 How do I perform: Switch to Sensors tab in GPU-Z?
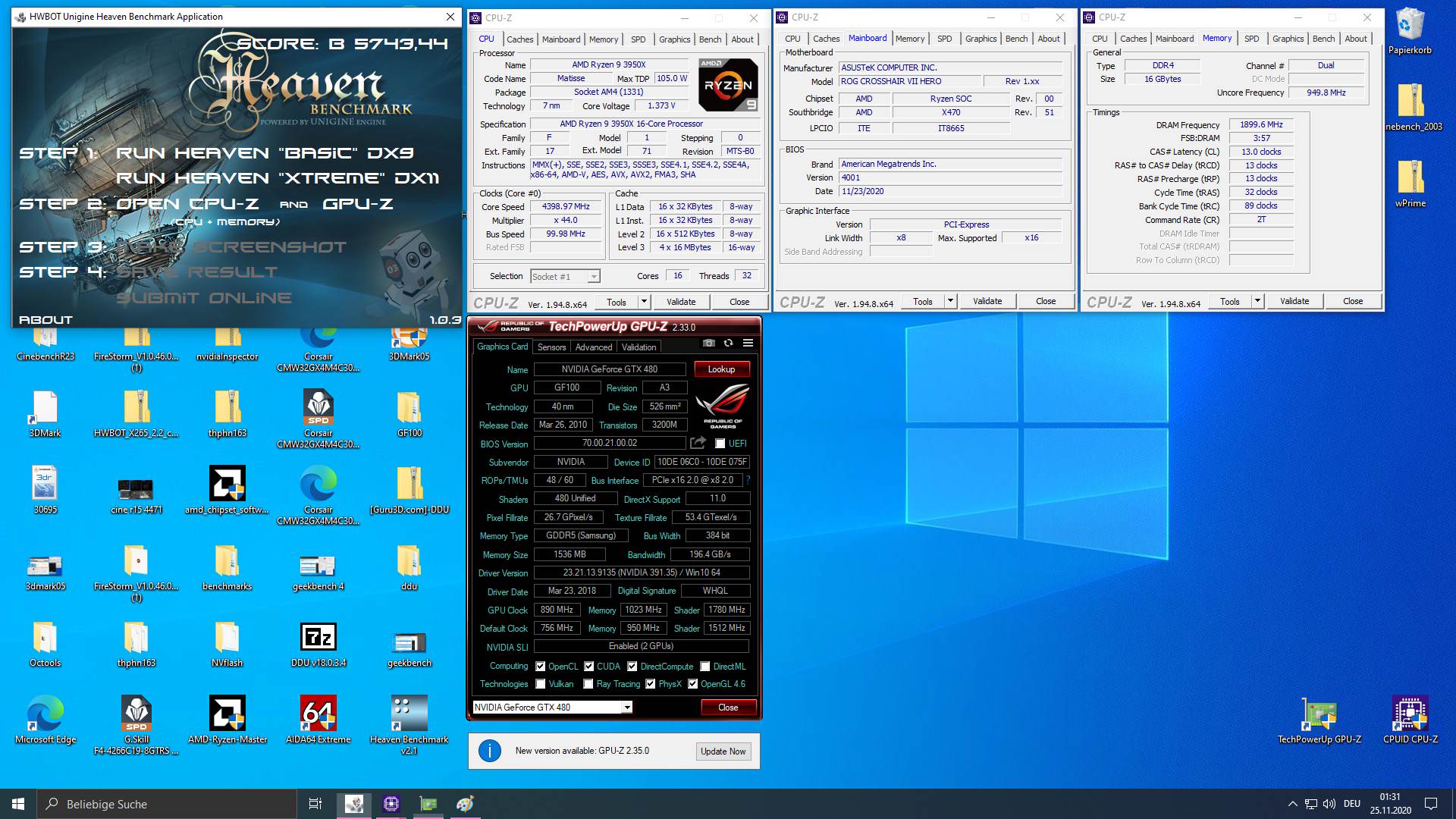point(551,347)
